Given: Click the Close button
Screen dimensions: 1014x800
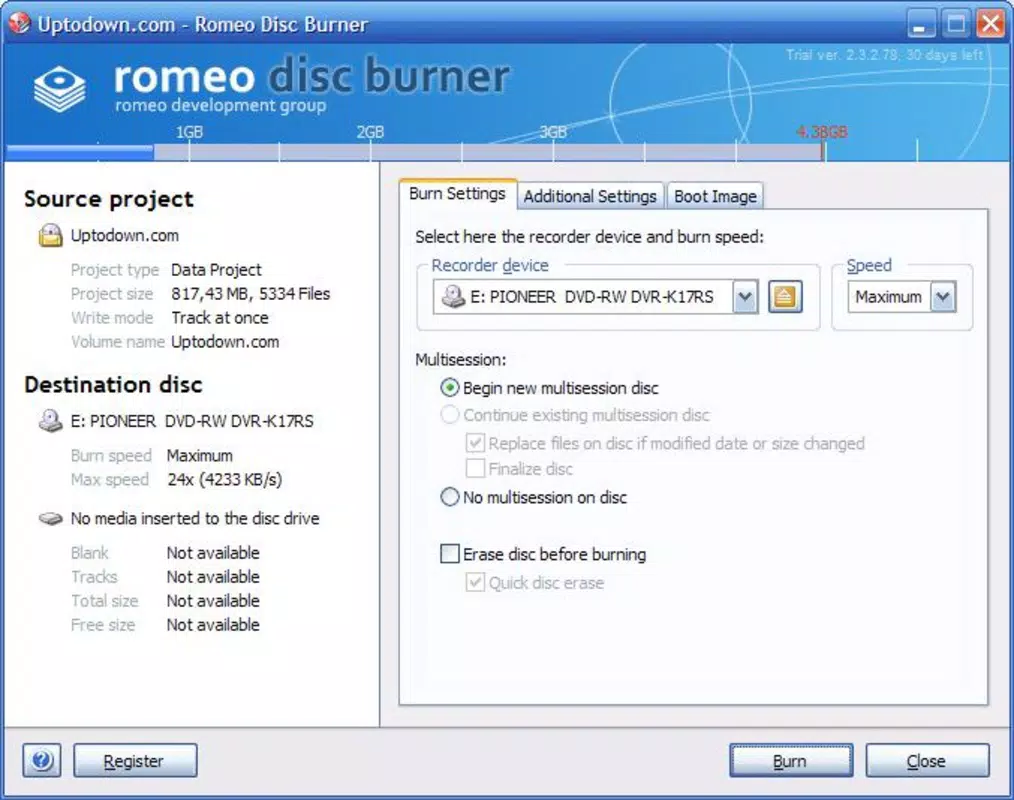Looking at the screenshot, I should (927, 761).
